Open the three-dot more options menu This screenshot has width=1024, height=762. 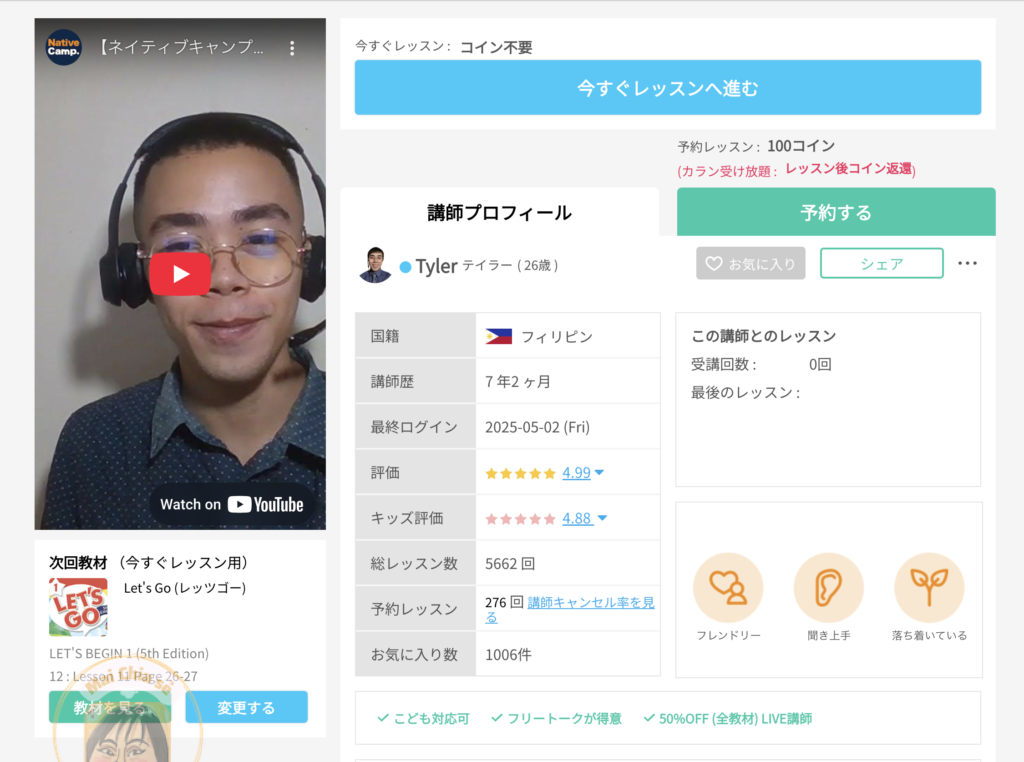pyautogui.click(x=967, y=263)
